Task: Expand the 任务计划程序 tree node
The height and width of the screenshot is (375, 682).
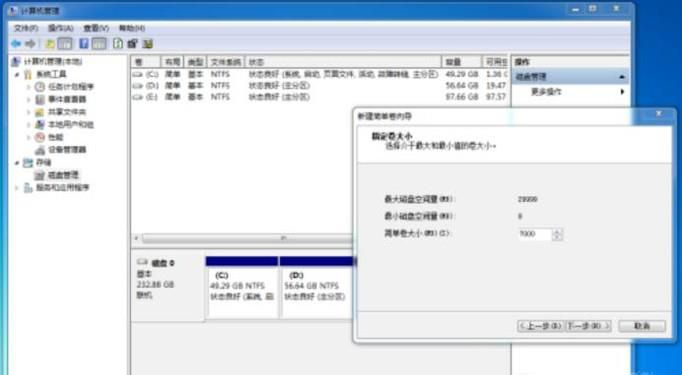Action: (x=29, y=87)
